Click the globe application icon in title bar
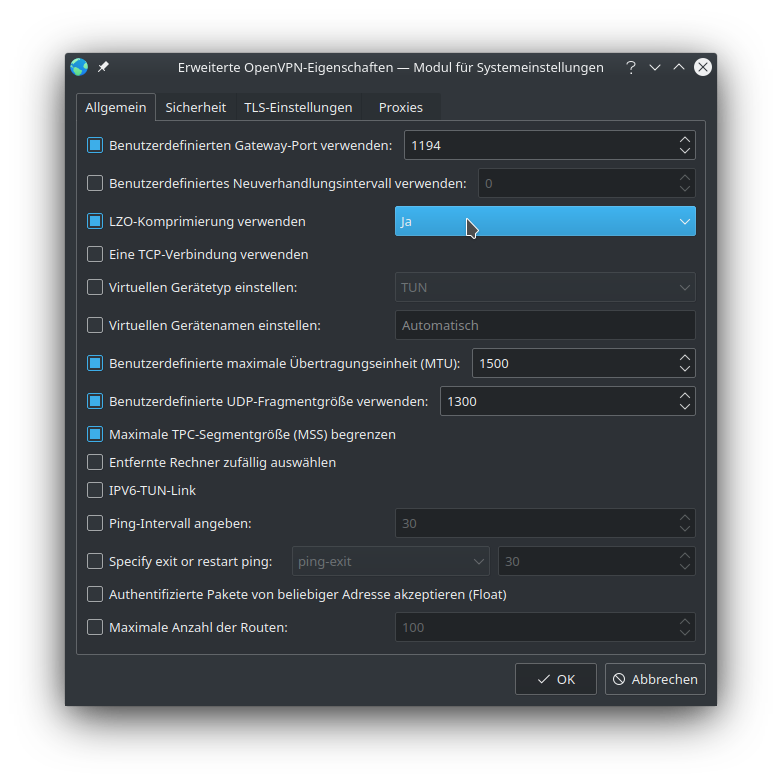The height and width of the screenshot is (783, 782). pyautogui.click(x=79, y=67)
